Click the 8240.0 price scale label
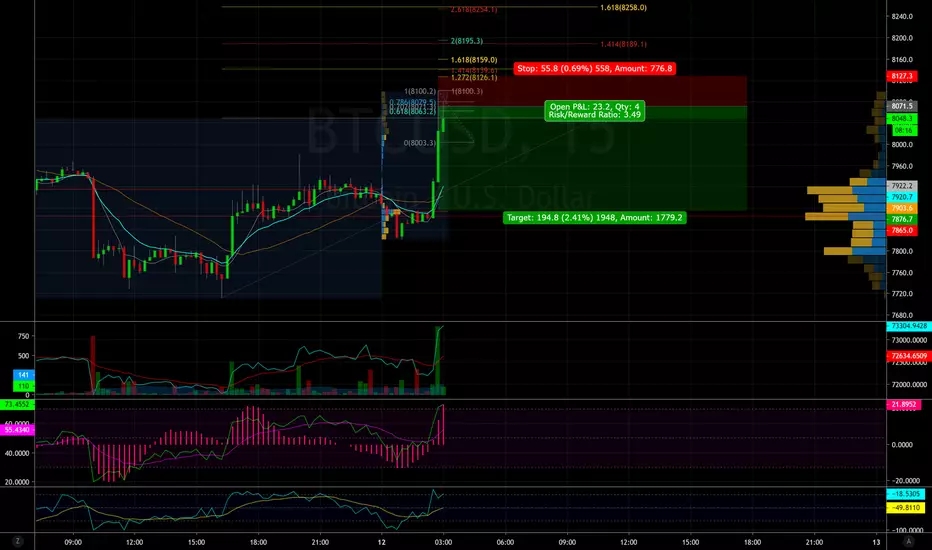Screen dimensions: 932x550 coord(902,17)
